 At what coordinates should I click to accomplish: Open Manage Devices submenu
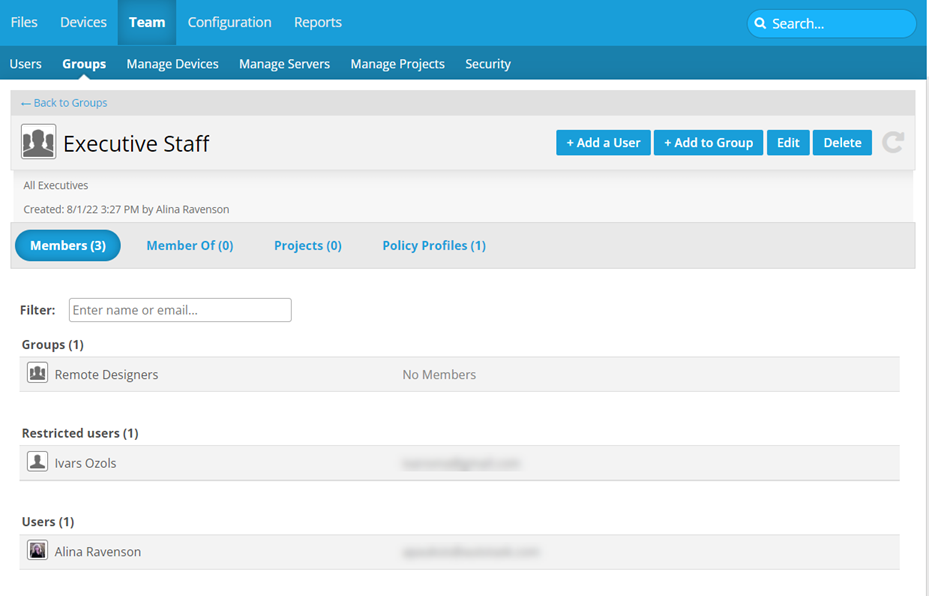[x=172, y=64]
